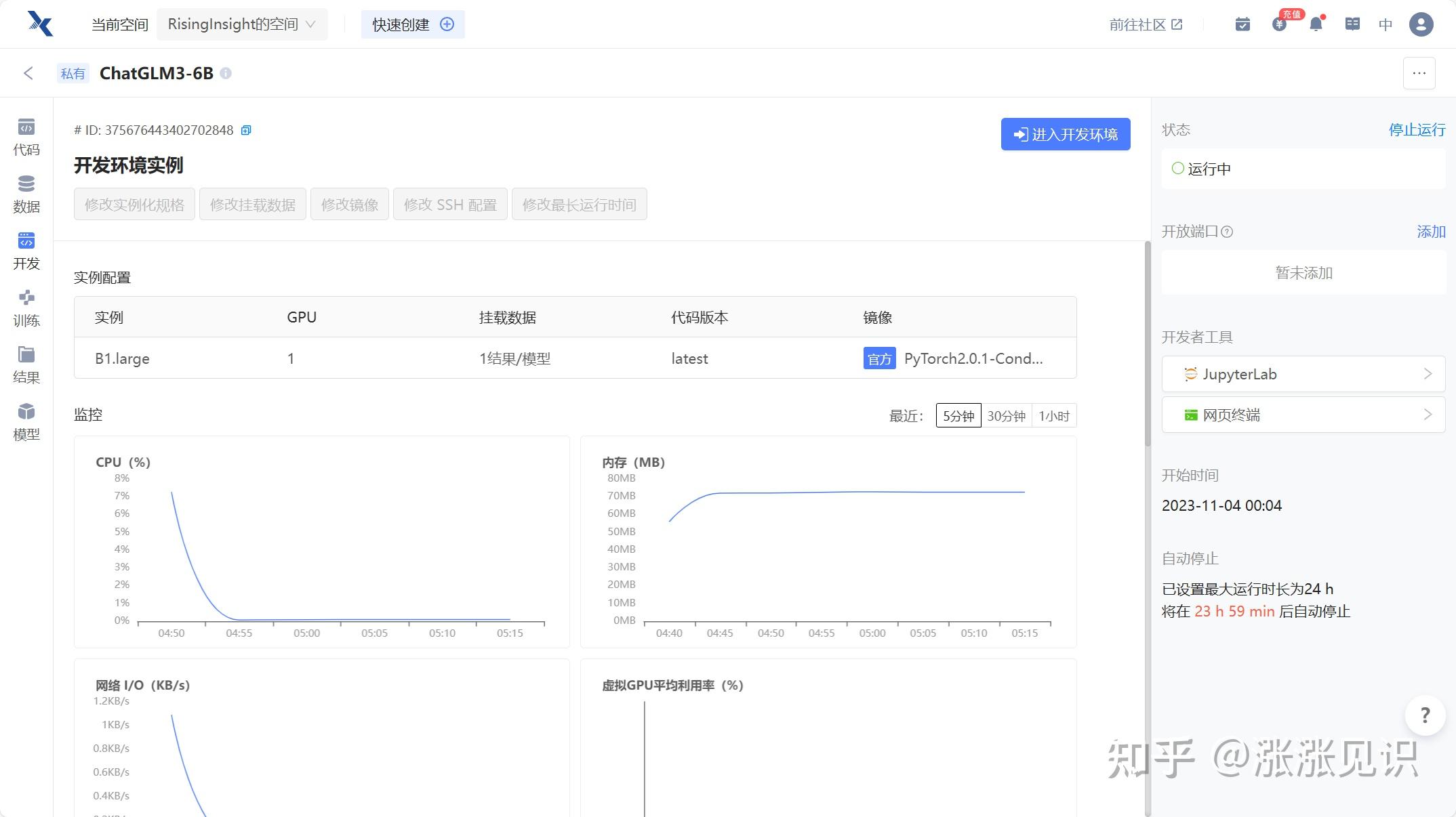Click the 网络 I/O chart
Viewport: 1456px width, 817px height.
tap(321, 738)
